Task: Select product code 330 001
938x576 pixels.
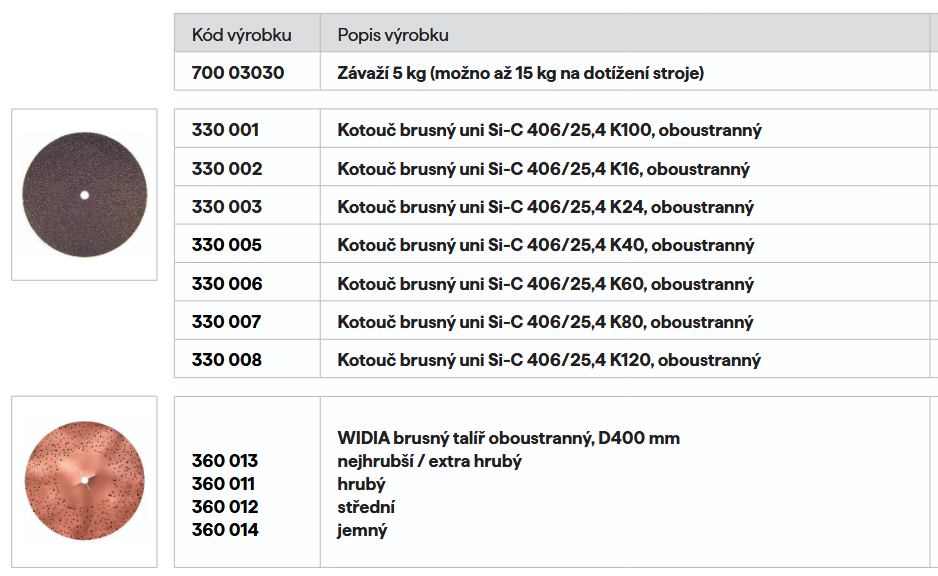Action: 225,130
